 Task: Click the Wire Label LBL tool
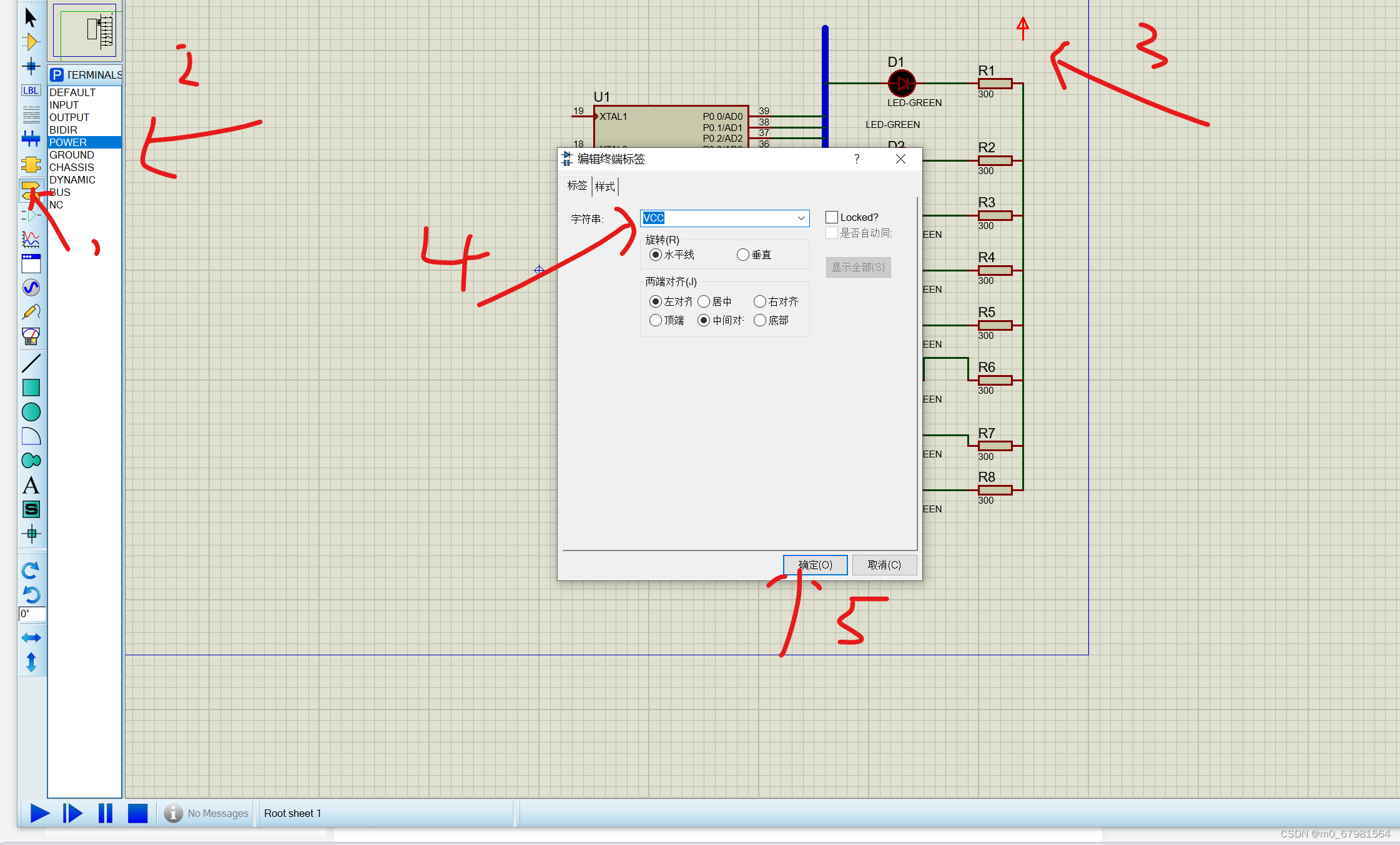pos(30,90)
